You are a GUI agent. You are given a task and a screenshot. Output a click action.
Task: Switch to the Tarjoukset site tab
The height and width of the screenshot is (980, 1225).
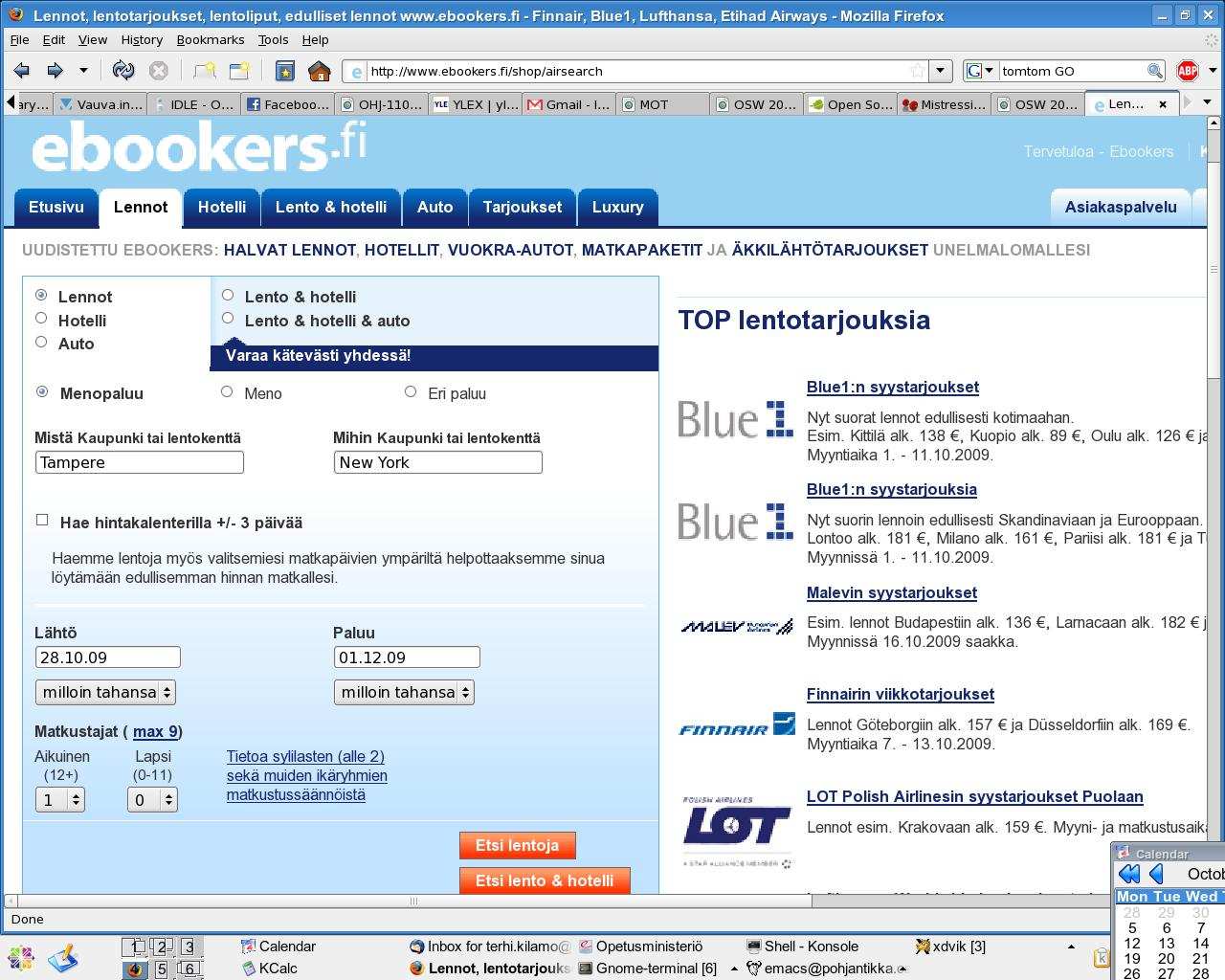pyautogui.click(x=523, y=207)
